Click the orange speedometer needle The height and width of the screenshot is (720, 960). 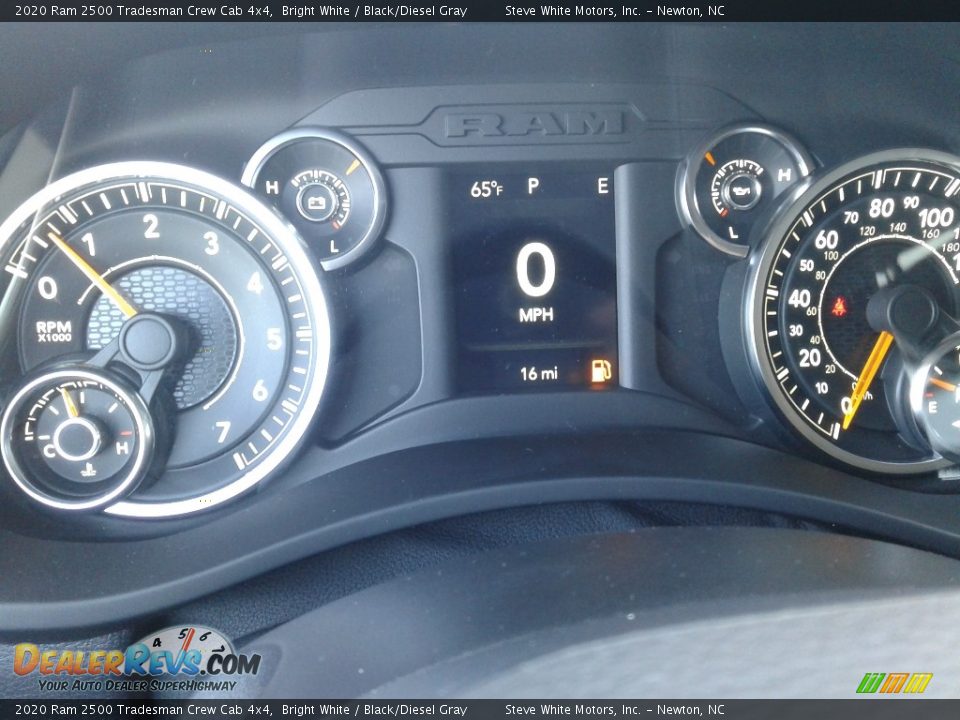(x=866, y=377)
